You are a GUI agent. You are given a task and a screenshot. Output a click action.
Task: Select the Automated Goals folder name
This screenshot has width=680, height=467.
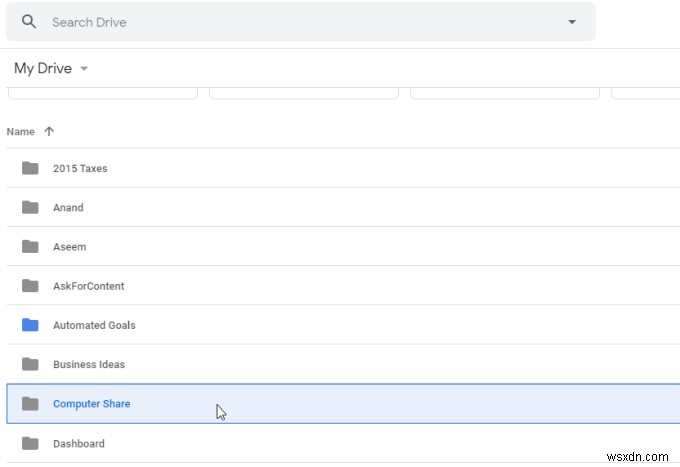click(94, 325)
